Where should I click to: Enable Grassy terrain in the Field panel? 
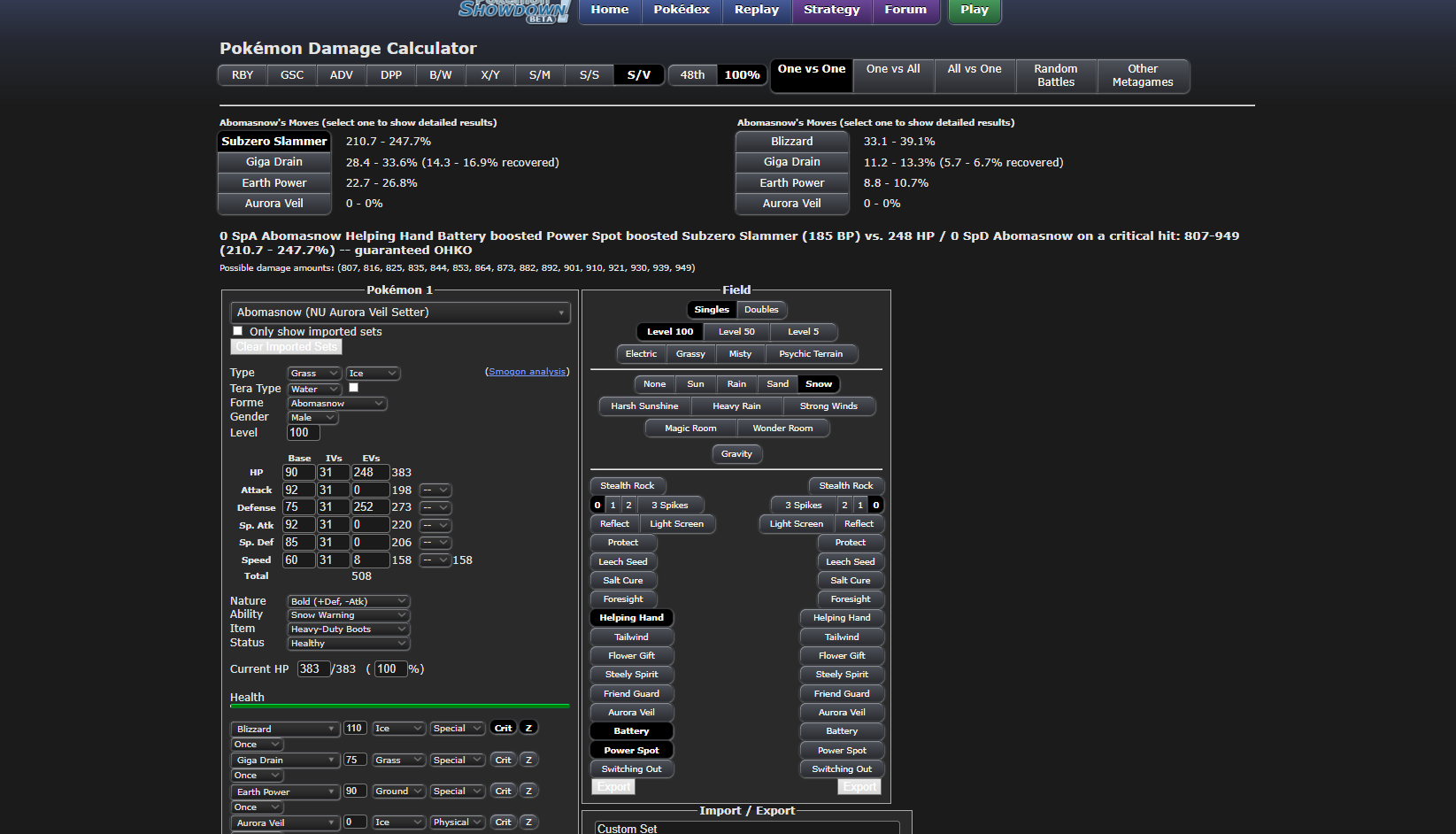pos(690,354)
